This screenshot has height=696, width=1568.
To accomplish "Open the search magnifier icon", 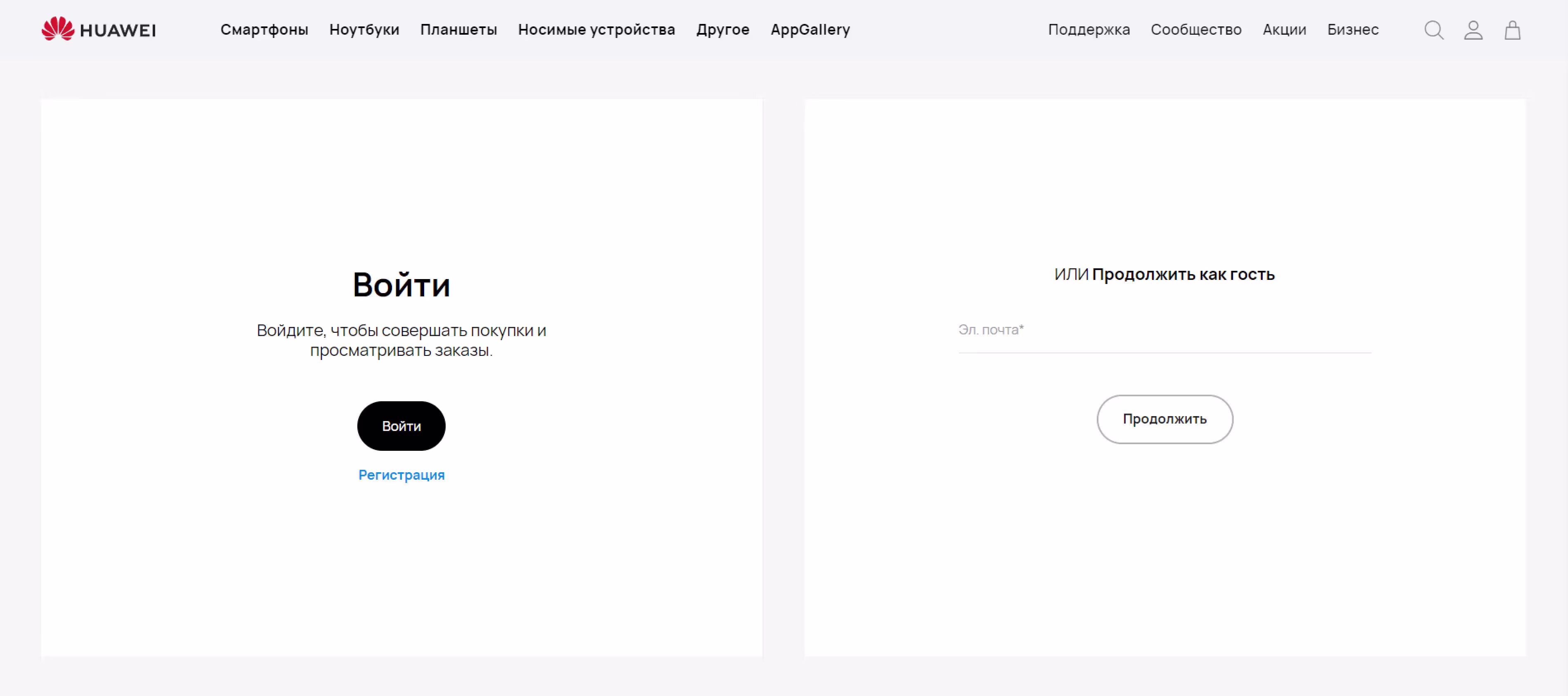I will point(1433,30).
